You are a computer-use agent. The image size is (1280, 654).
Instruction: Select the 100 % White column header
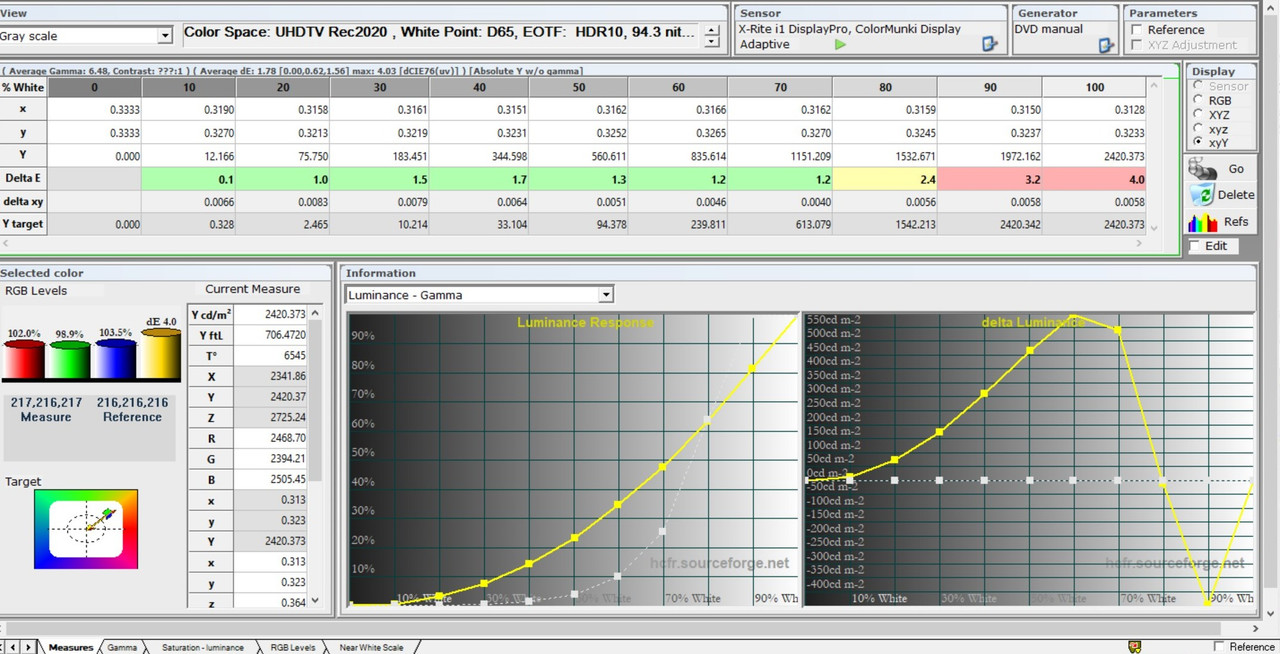pyautogui.click(x=1095, y=87)
